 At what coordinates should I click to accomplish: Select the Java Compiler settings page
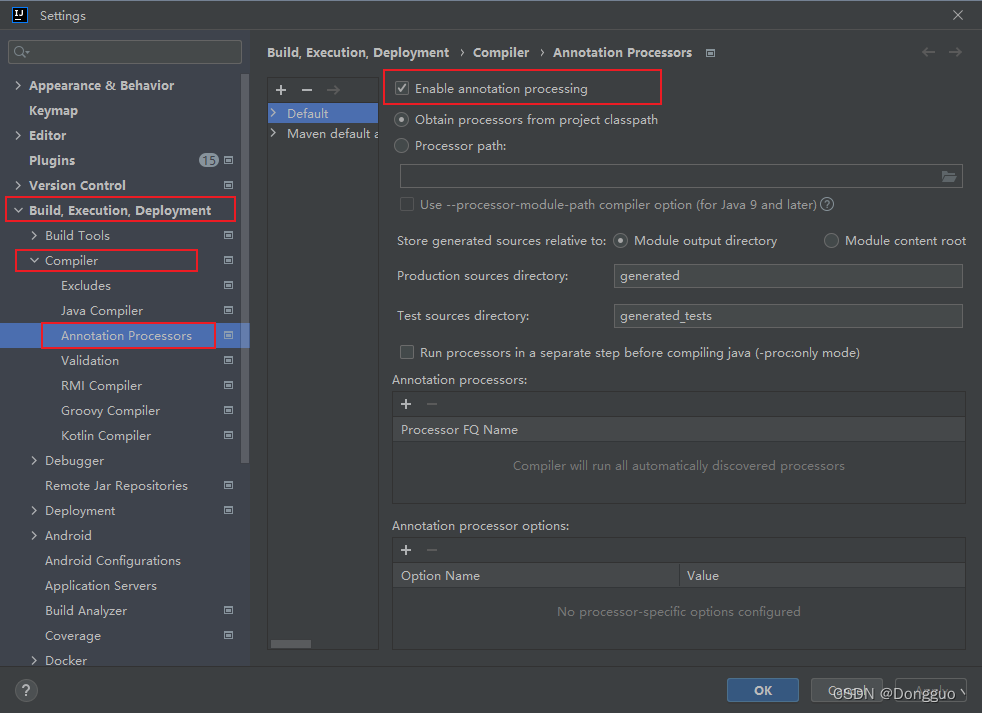pos(102,311)
